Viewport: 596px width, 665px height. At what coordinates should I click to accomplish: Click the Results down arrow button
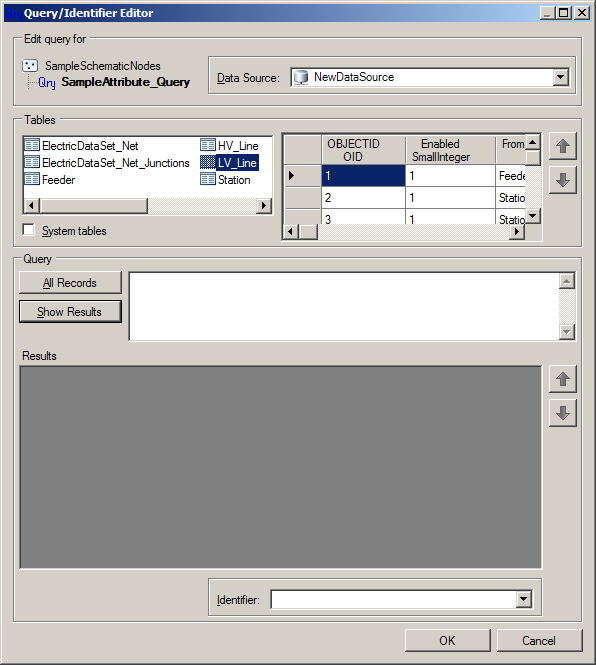click(563, 413)
